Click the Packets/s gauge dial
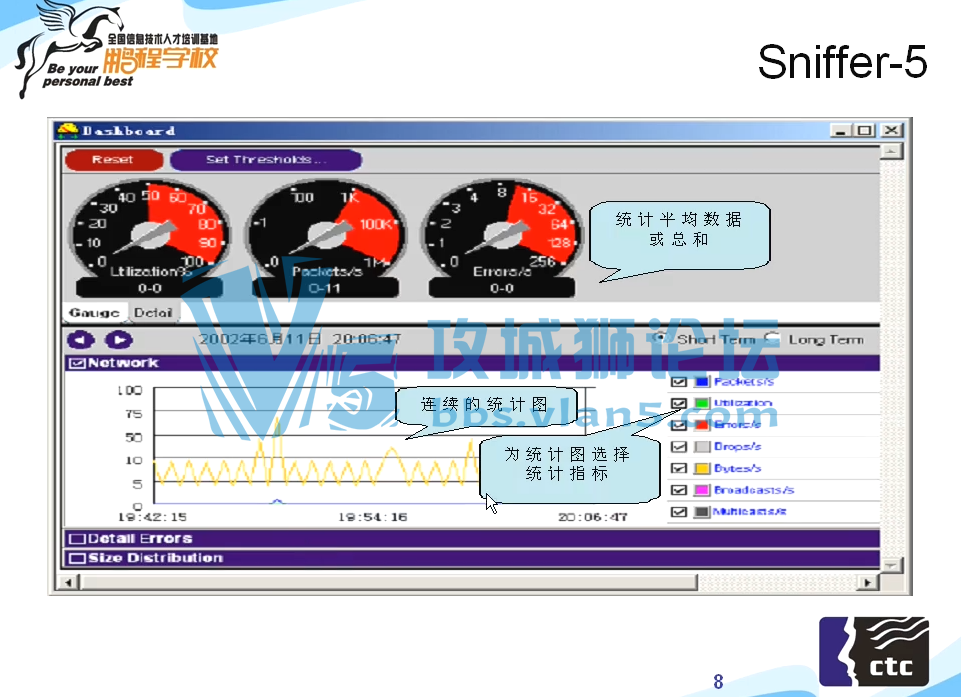This screenshot has height=697, width=961. click(325, 233)
